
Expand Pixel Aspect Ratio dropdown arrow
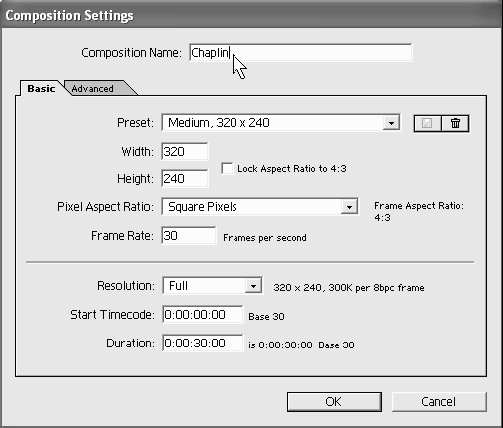point(349,207)
